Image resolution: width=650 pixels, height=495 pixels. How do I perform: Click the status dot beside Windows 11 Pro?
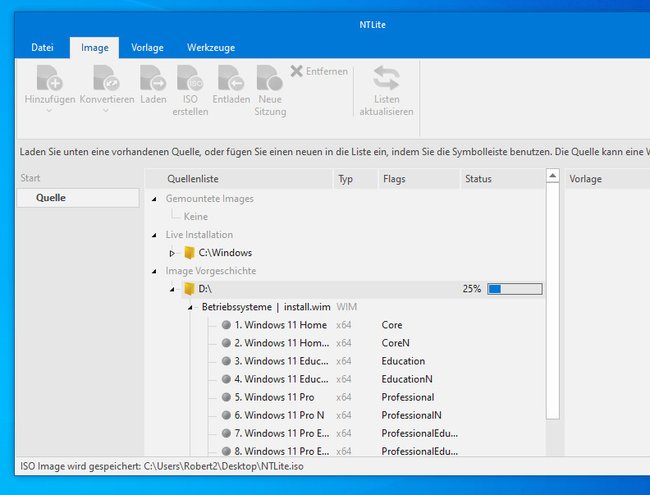226,397
